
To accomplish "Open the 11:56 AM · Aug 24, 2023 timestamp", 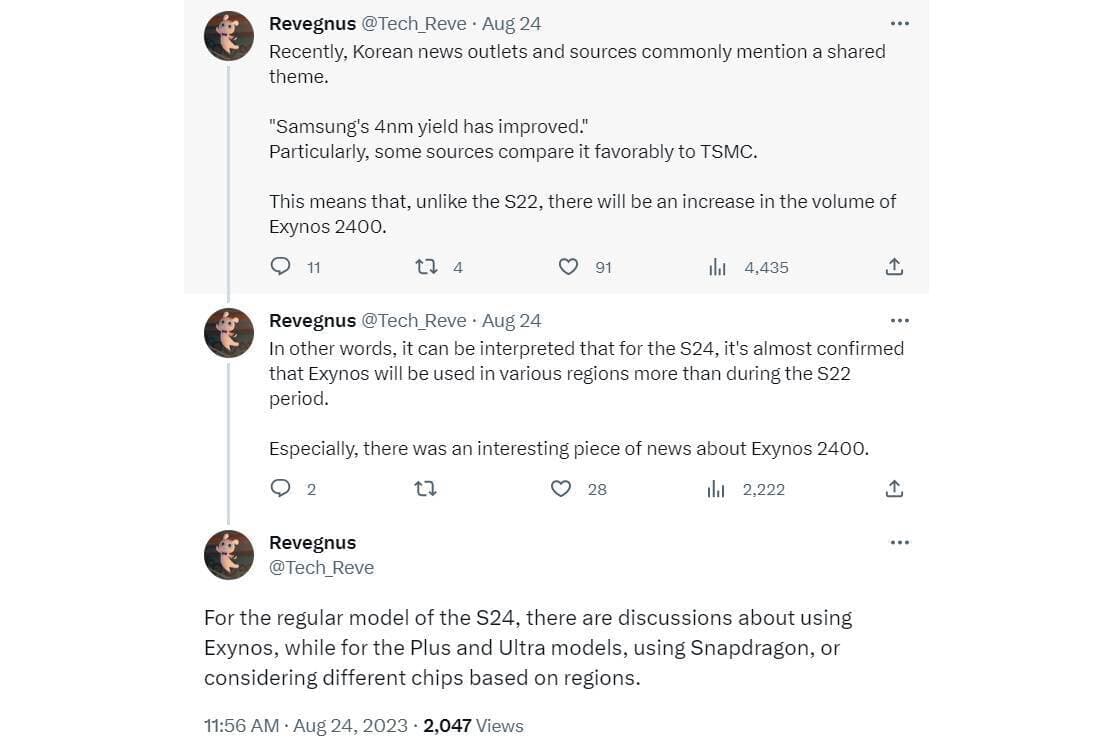I will 305,725.
